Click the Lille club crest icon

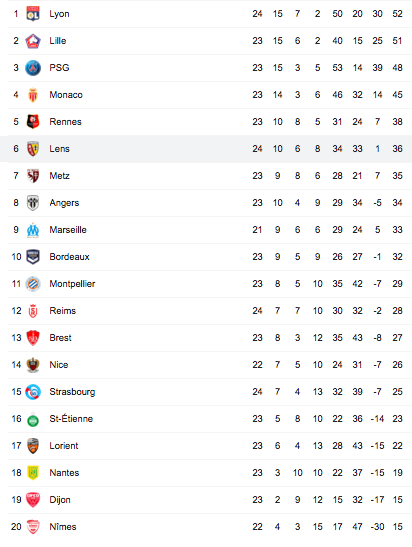(33, 41)
